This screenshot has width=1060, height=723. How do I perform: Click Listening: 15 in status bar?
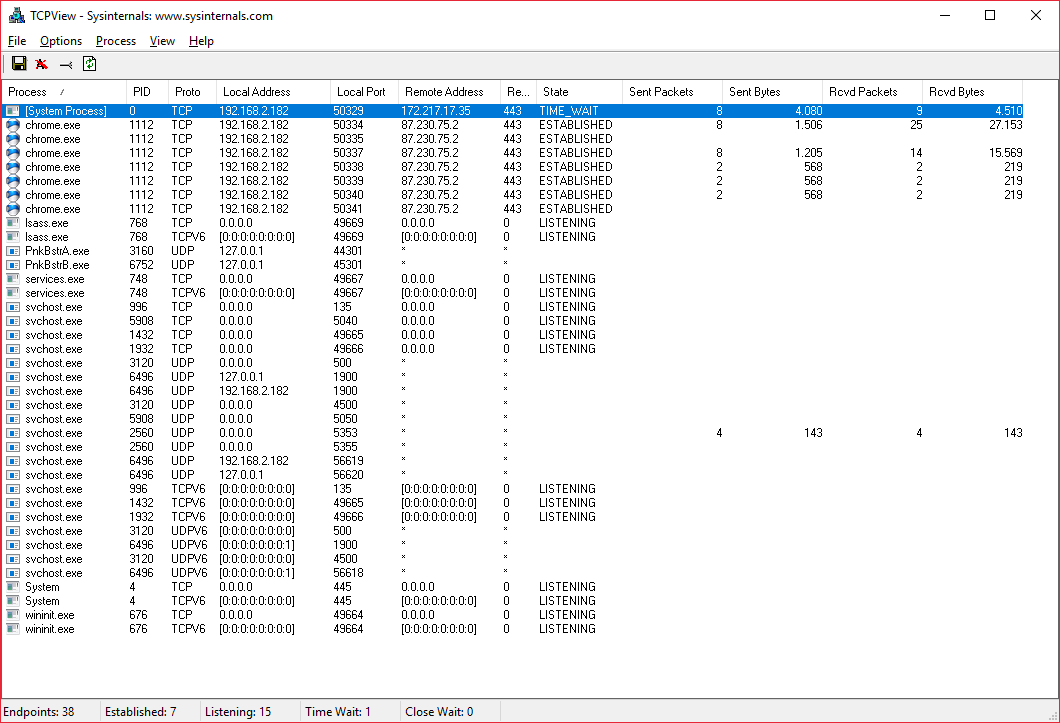pos(238,712)
